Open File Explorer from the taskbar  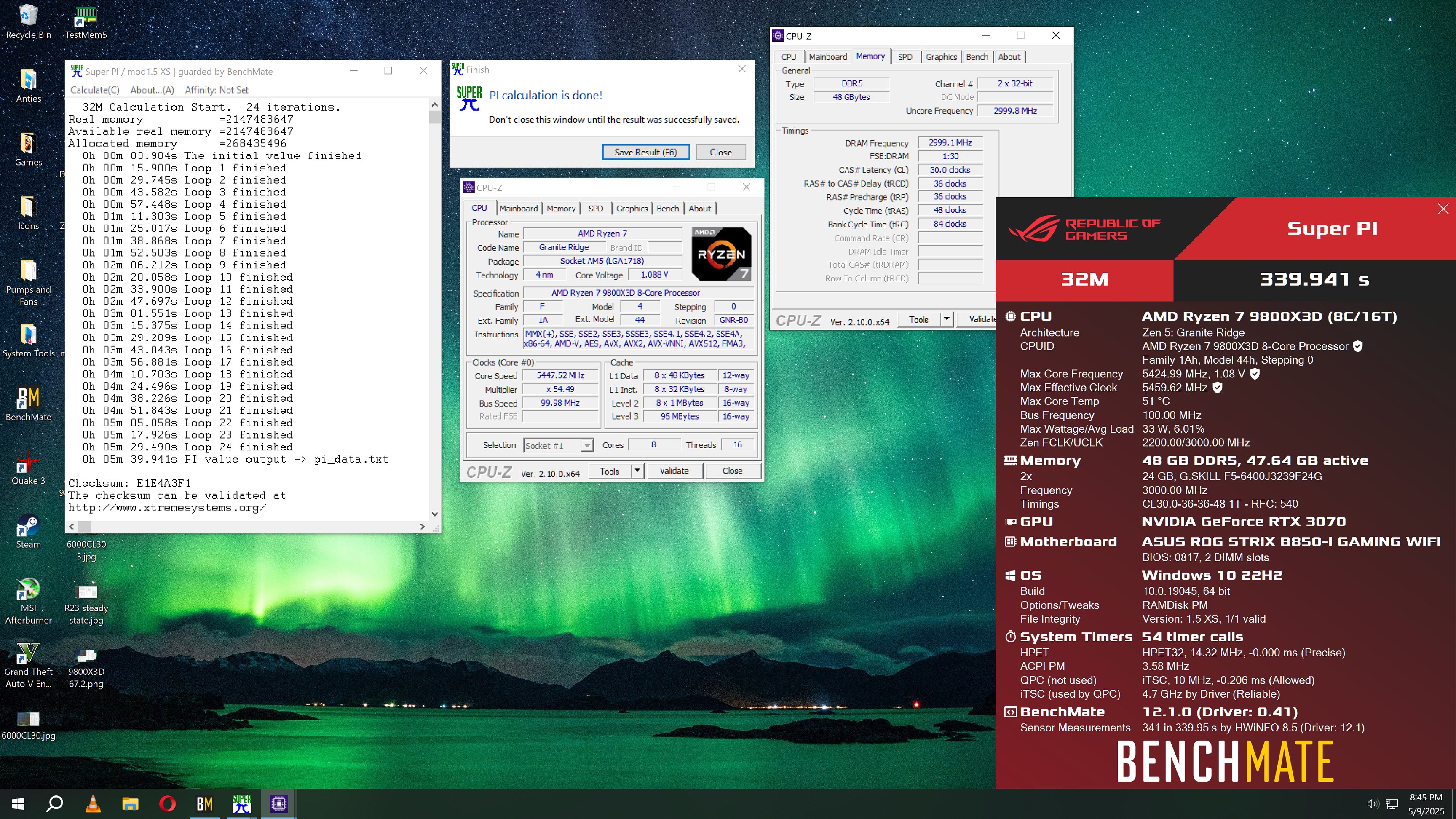pyautogui.click(x=130, y=803)
